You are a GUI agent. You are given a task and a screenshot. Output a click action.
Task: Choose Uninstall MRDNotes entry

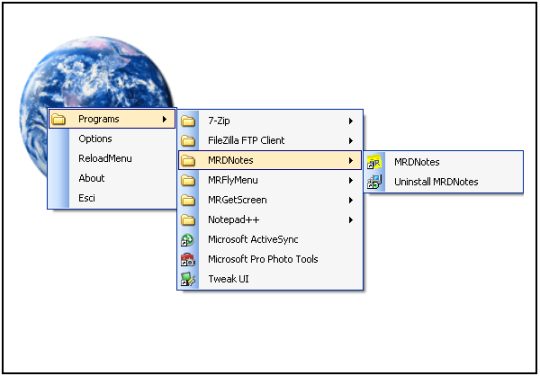(436, 182)
